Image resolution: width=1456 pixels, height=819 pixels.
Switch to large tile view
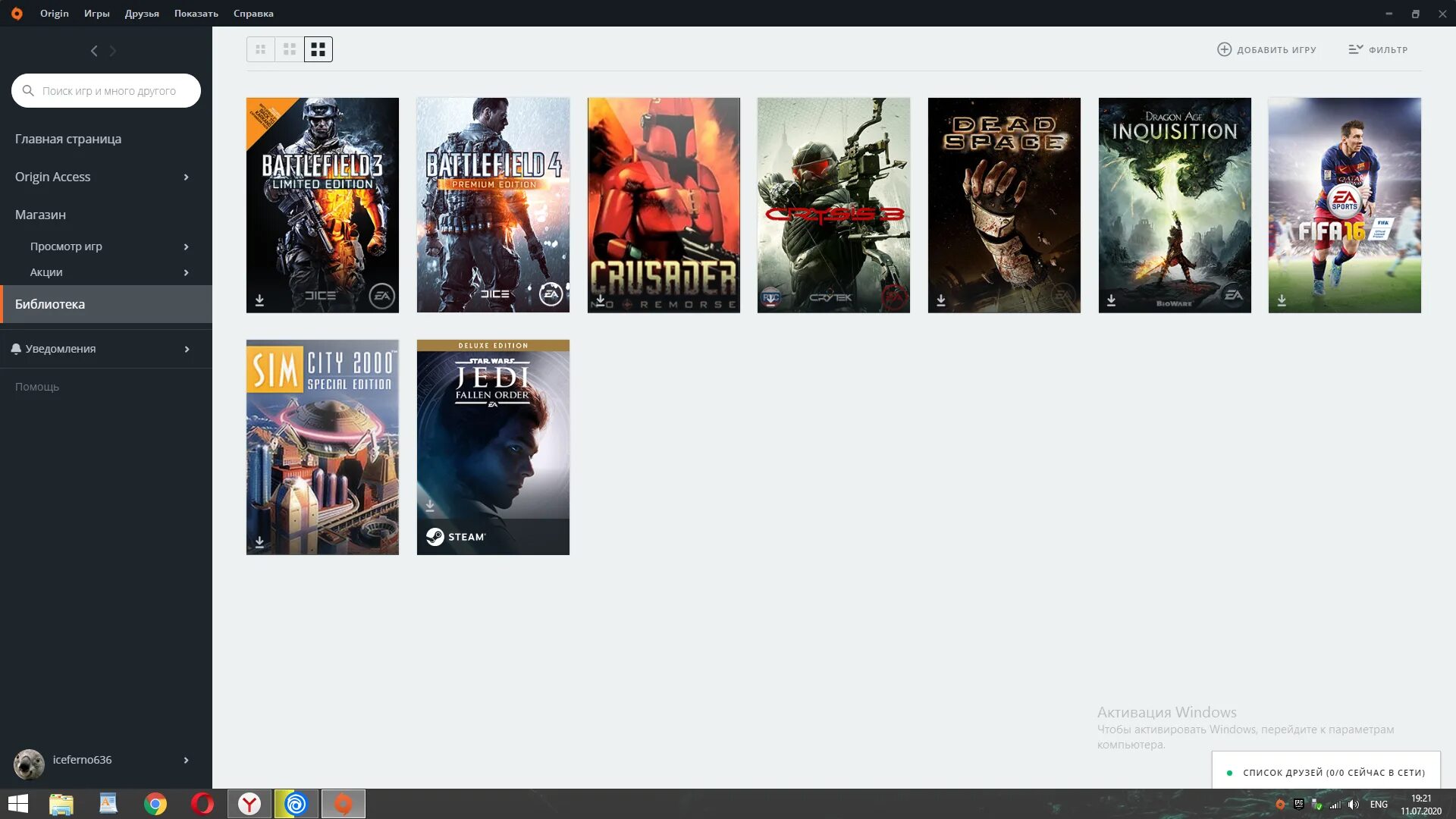(318, 49)
